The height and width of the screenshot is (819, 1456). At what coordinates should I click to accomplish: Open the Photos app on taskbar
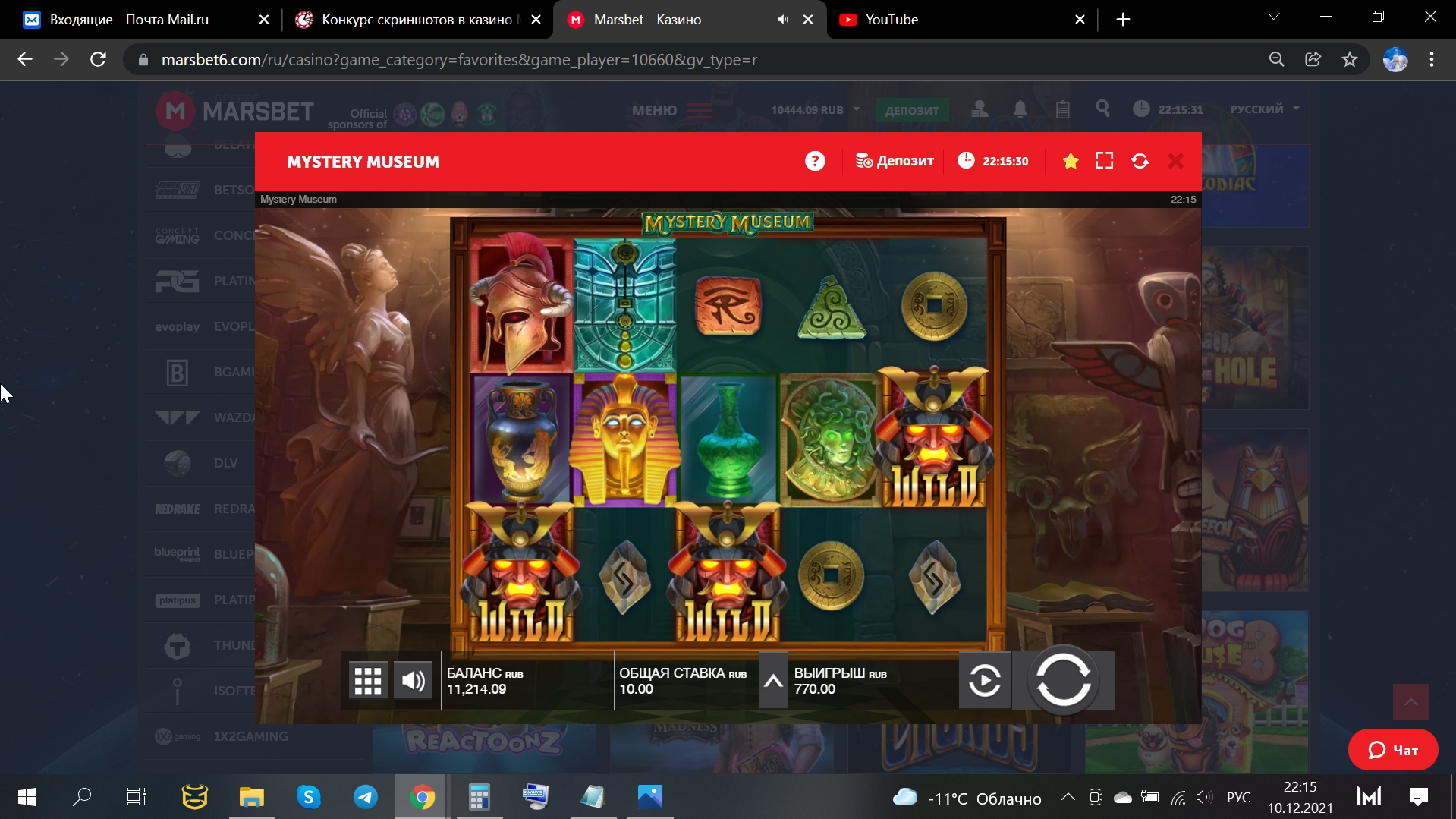point(650,797)
